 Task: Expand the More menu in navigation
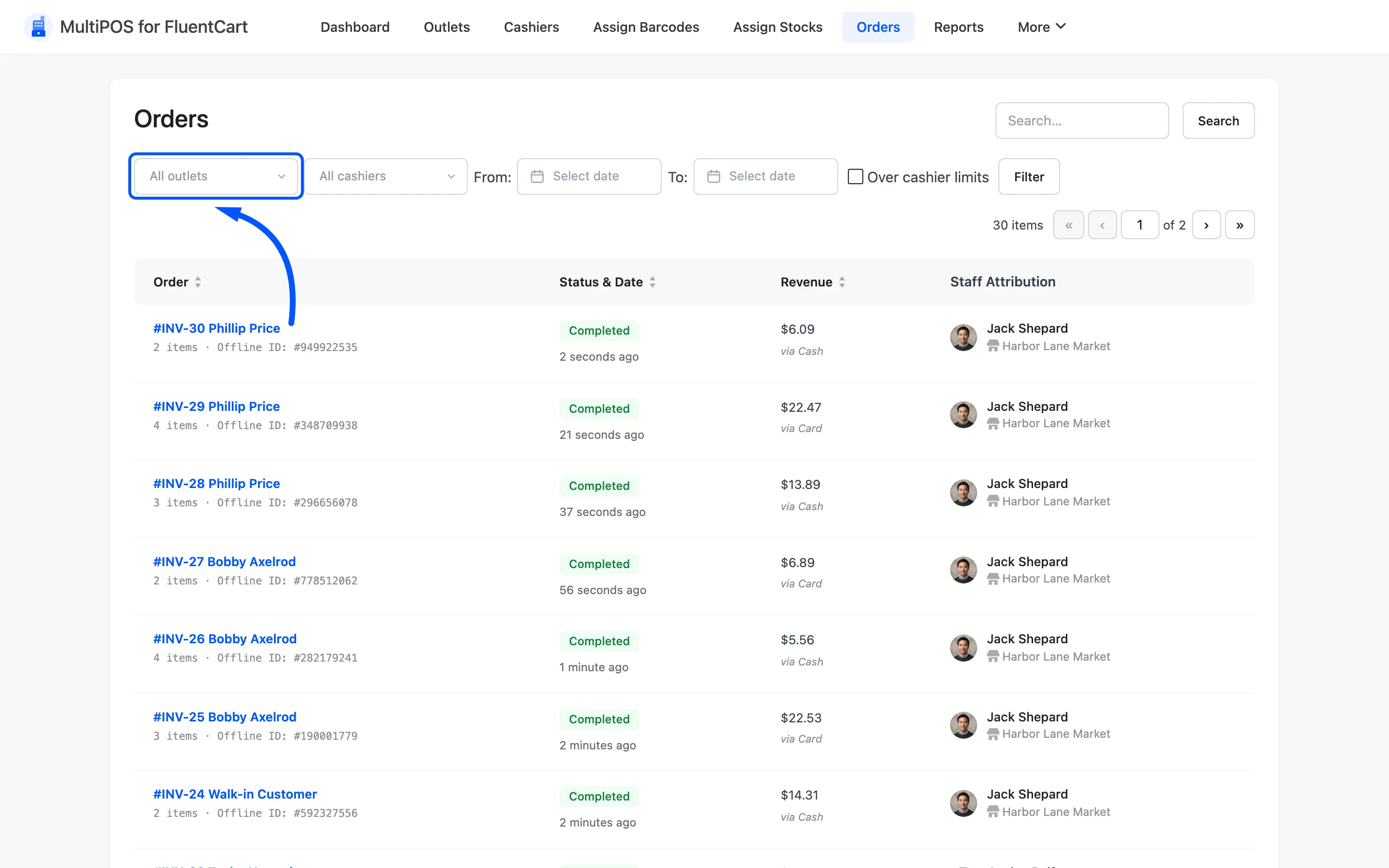(1041, 27)
